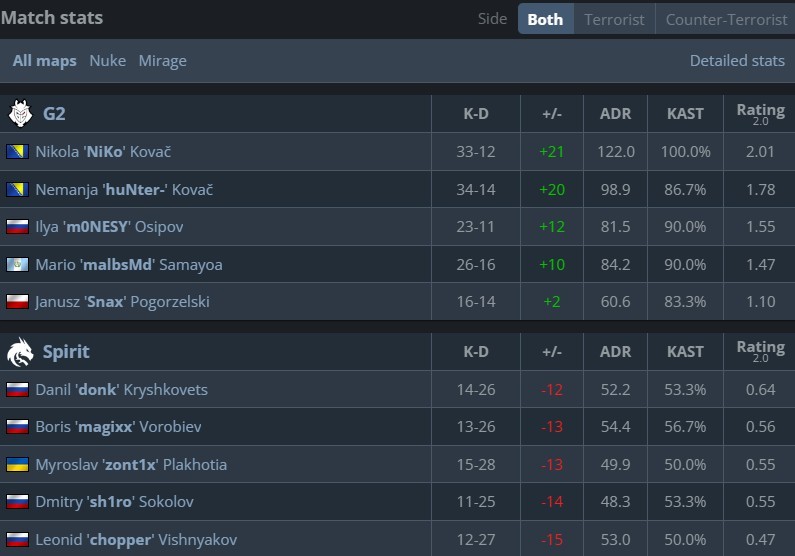Switch side filter to Terrorist

(614, 19)
